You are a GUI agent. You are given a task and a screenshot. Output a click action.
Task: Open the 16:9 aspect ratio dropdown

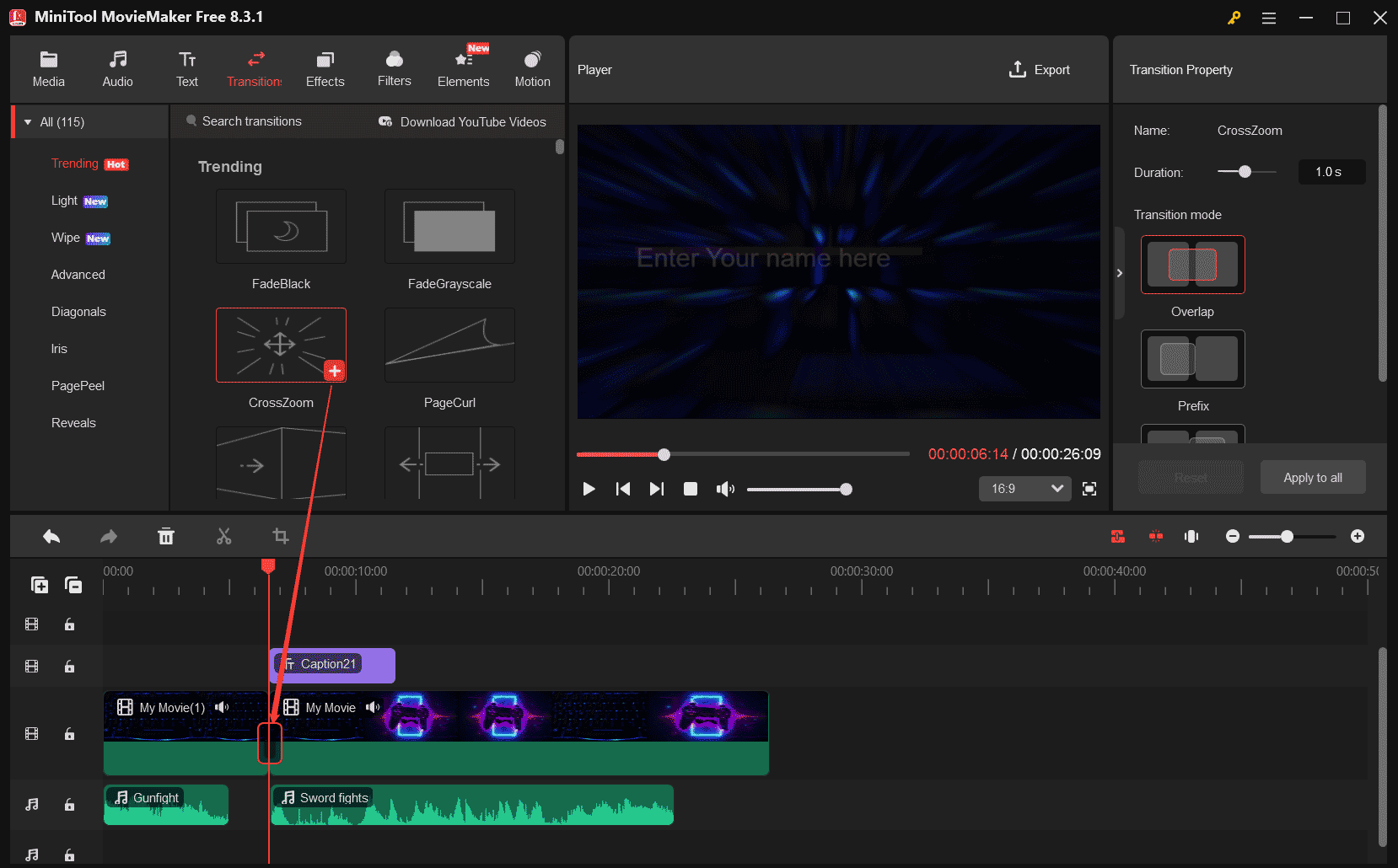[1024, 489]
